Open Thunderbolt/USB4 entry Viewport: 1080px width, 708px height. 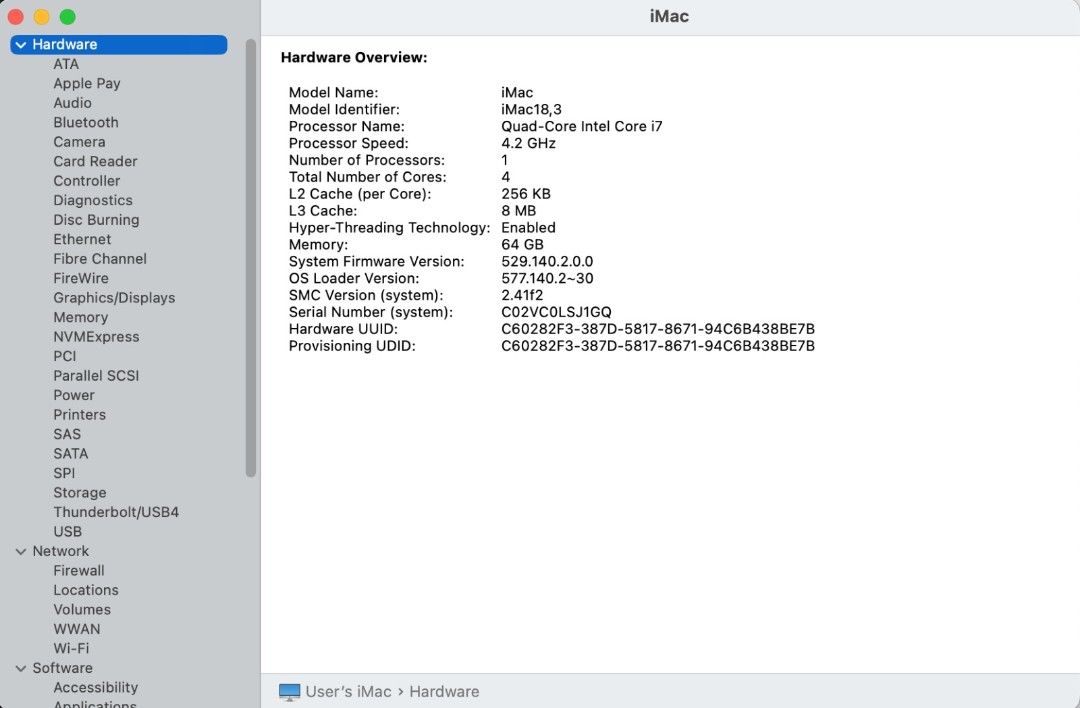[x=116, y=512]
